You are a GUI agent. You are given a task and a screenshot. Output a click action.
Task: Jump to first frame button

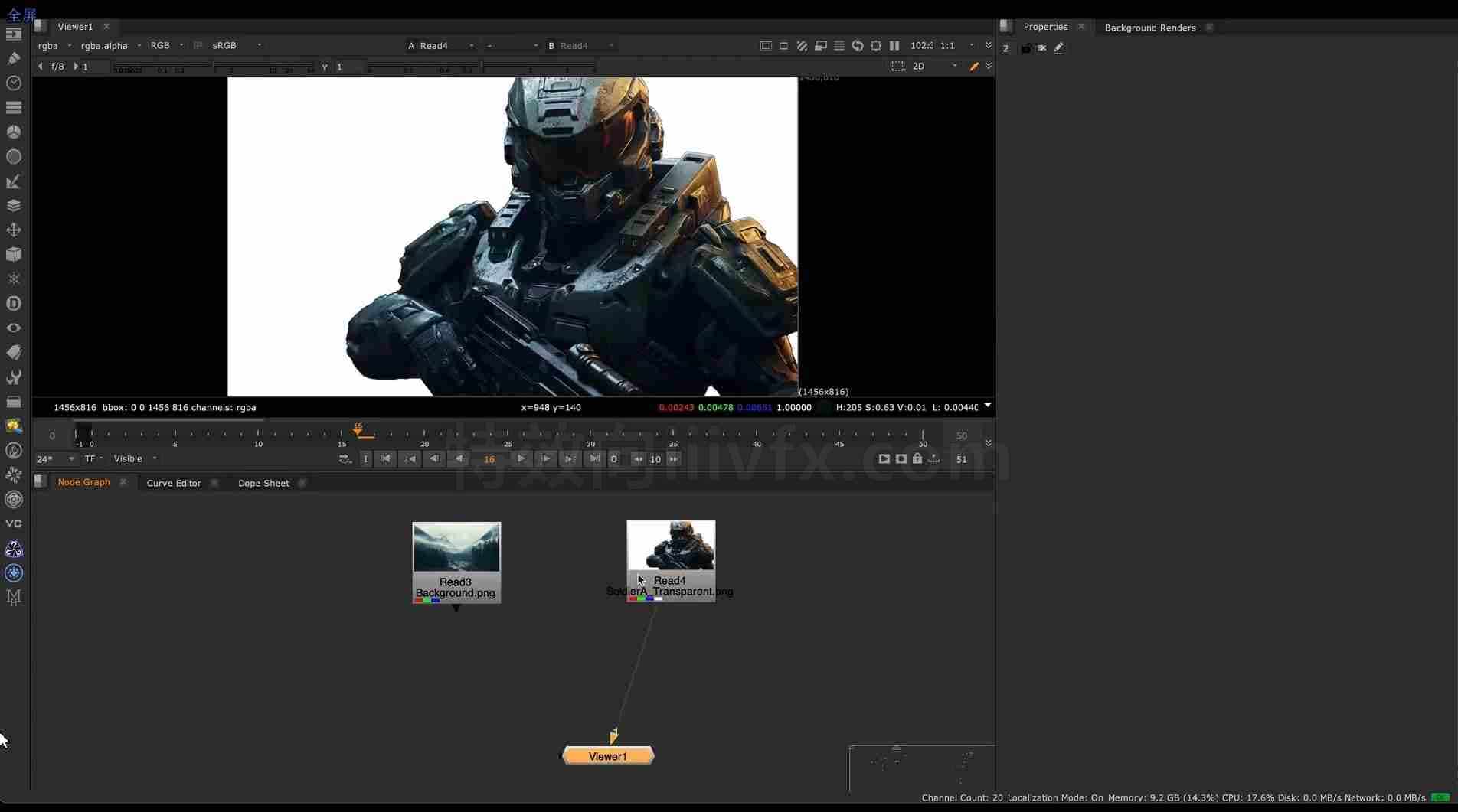(x=385, y=459)
